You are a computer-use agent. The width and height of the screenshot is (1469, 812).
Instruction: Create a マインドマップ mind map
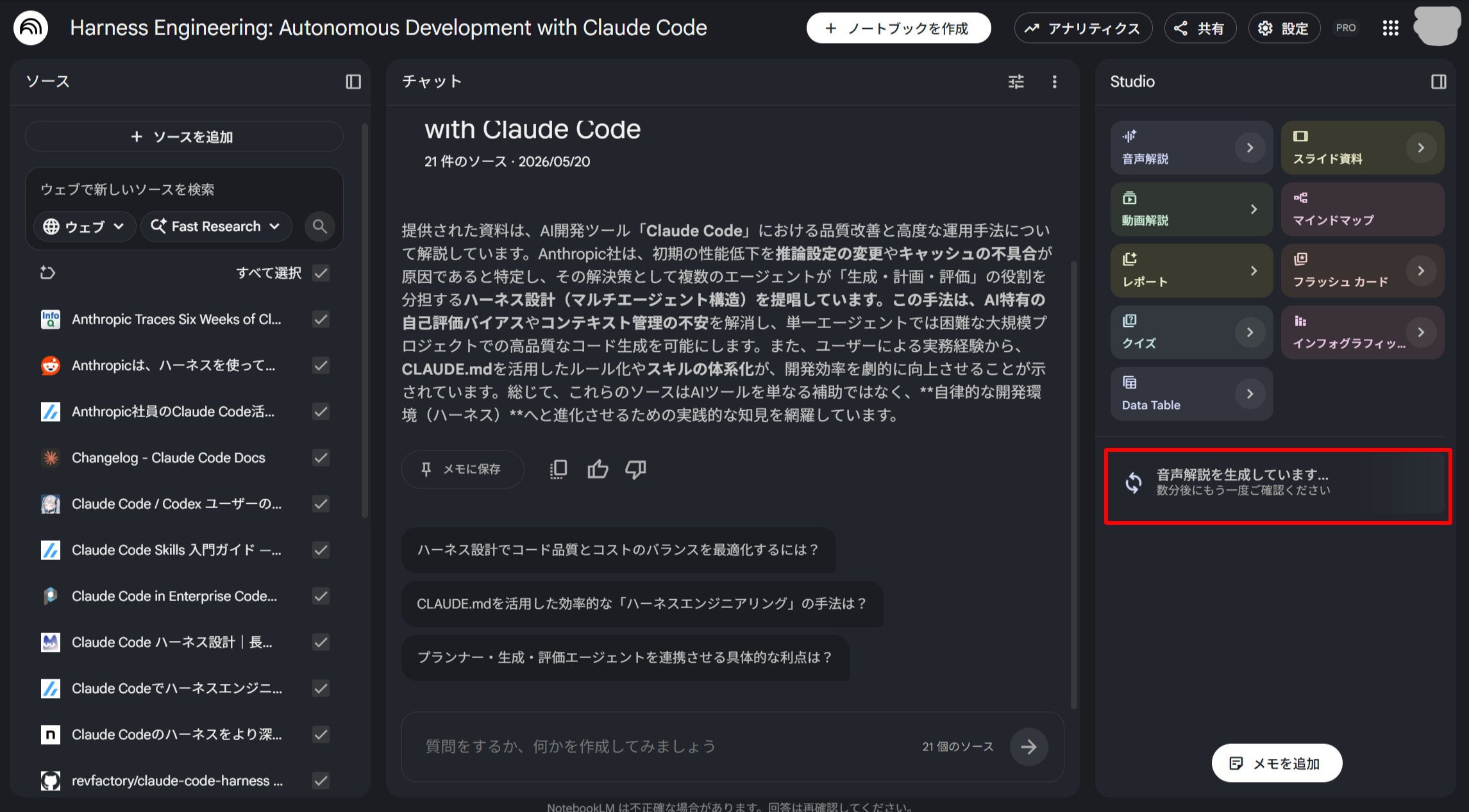[1363, 209]
